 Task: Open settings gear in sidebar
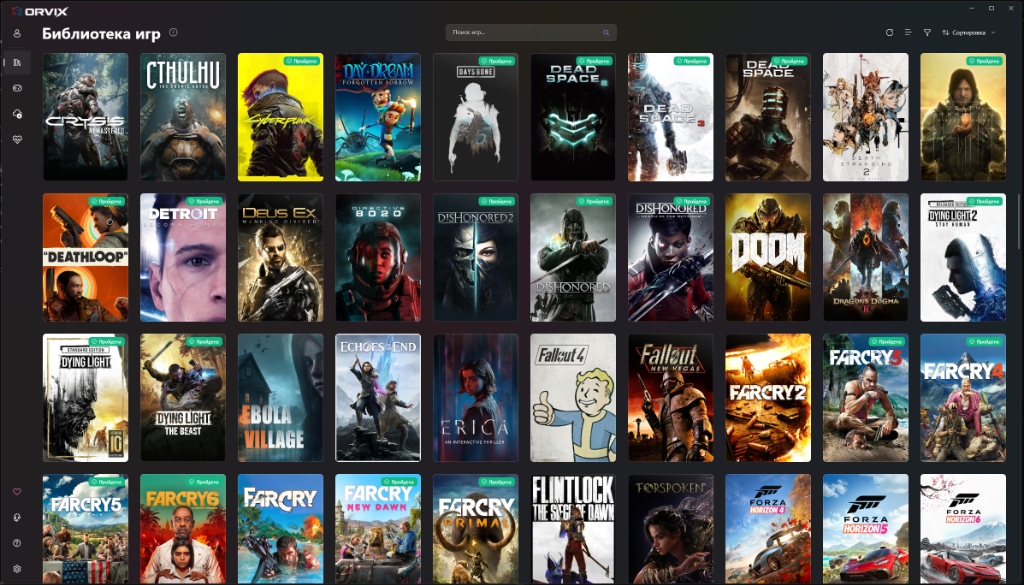pyautogui.click(x=17, y=569)
